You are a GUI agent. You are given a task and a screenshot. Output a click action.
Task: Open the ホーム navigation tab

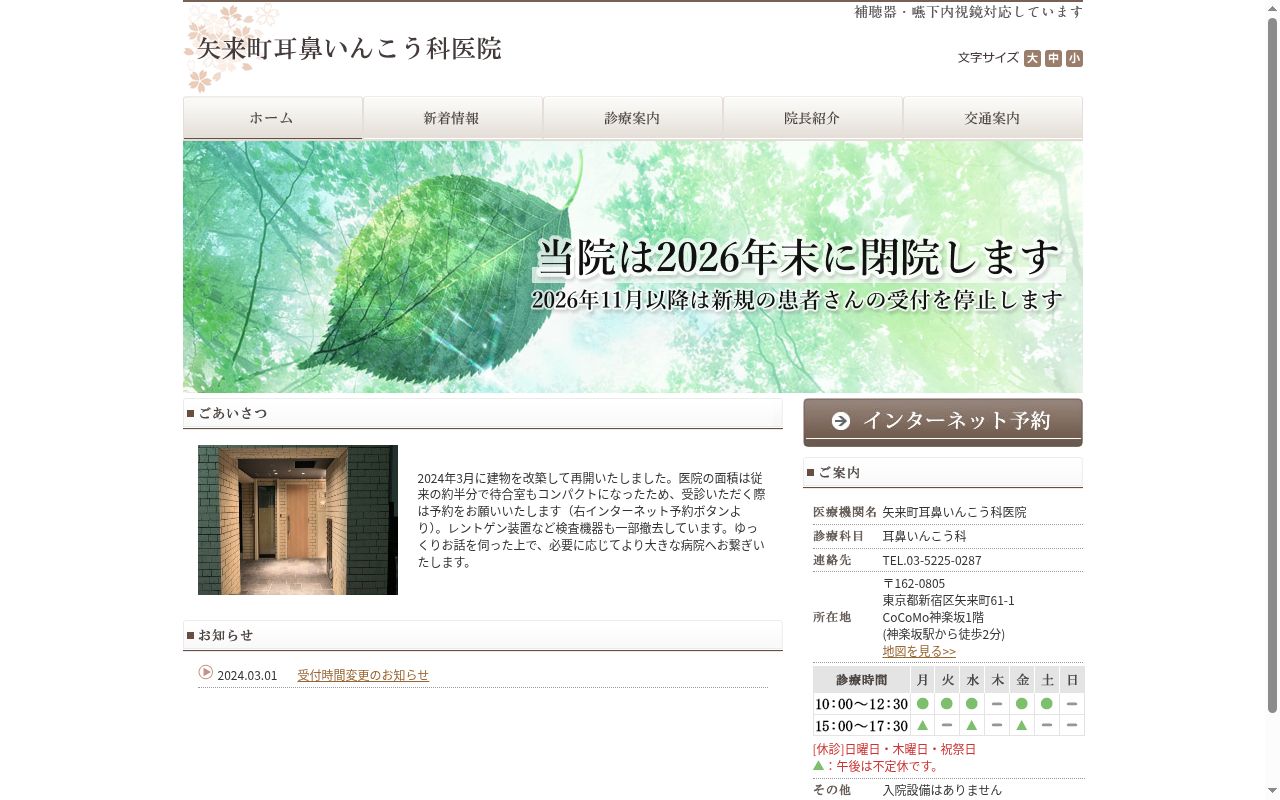pos(273,118)
